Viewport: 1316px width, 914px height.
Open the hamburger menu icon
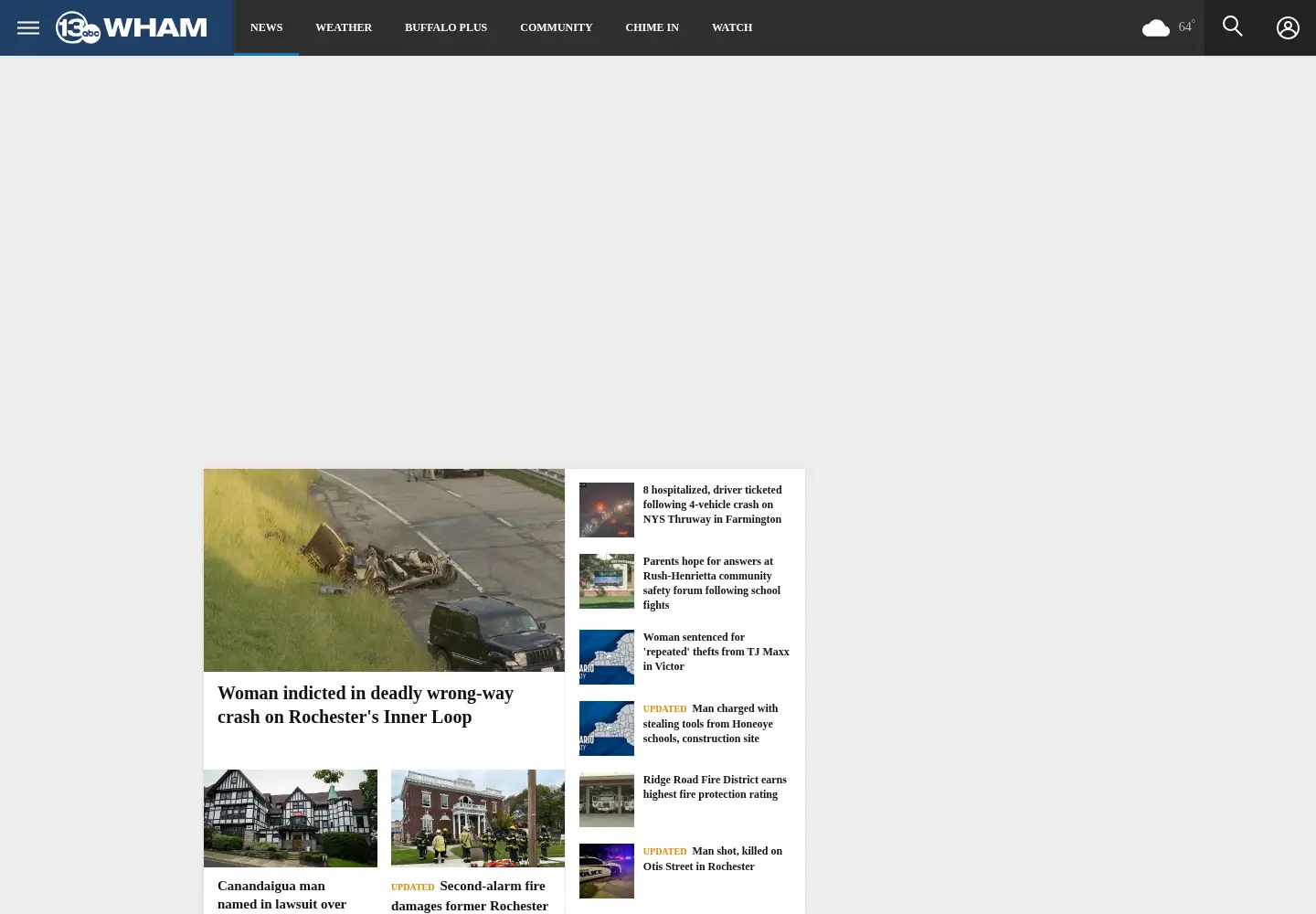(28, 27)
